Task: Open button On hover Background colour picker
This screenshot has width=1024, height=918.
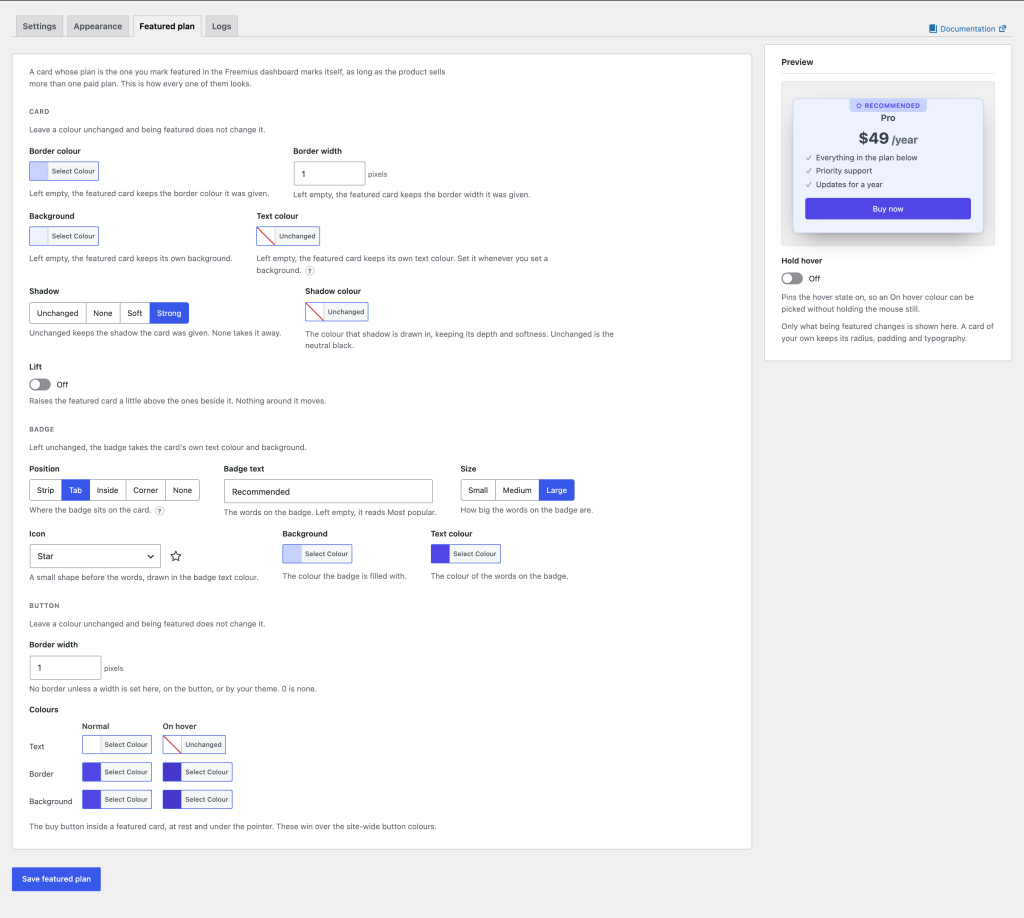Action: [197, 799]
